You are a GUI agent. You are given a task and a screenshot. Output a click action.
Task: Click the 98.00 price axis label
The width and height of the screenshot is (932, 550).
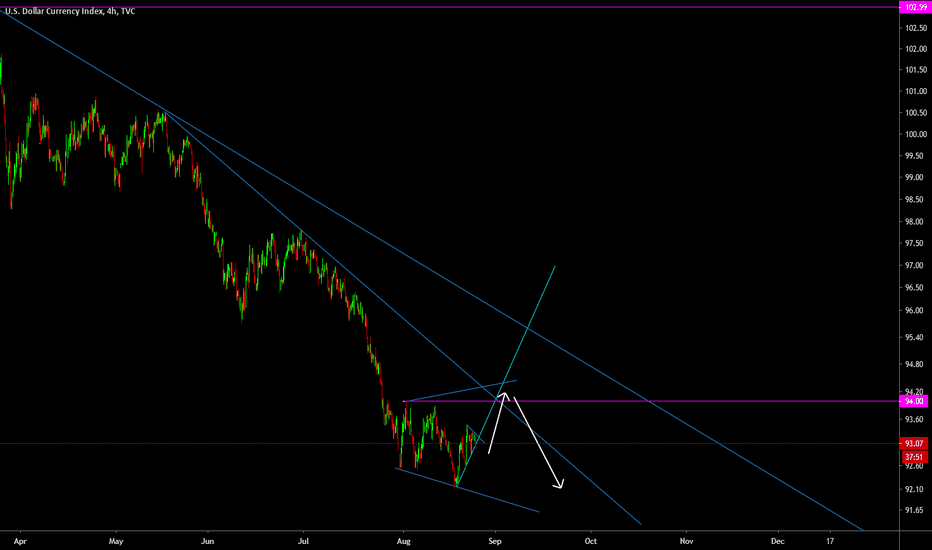point(914,221)
